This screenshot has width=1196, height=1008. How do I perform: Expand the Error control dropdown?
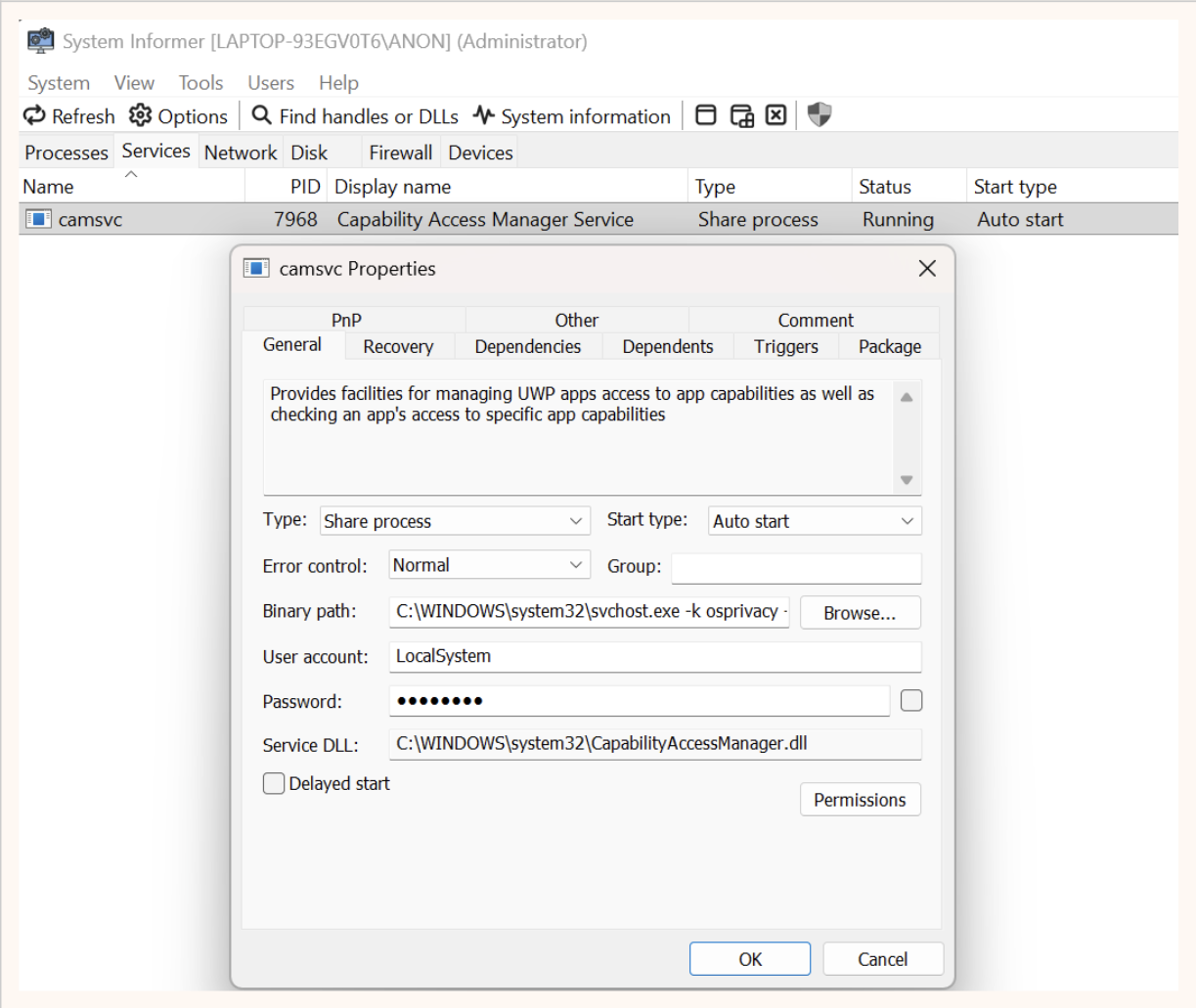coord(489,565)
